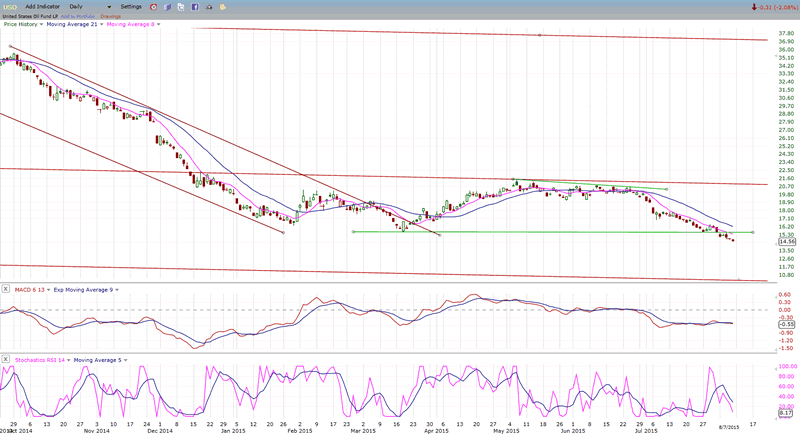Close the Stochastics RSI panel
This screenshot has height=434, width=800.
[x=5, y=359]
